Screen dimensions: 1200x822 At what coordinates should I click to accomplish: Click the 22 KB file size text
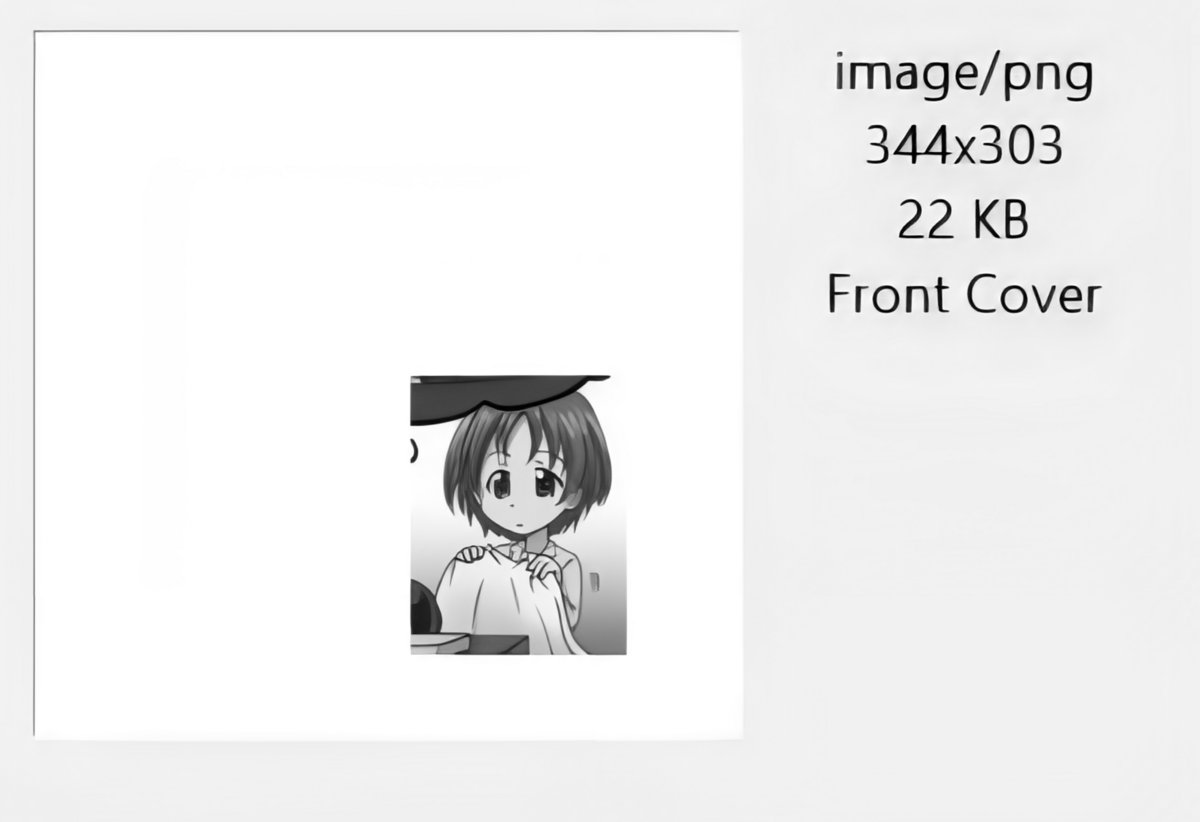click(x=963, y=221)
